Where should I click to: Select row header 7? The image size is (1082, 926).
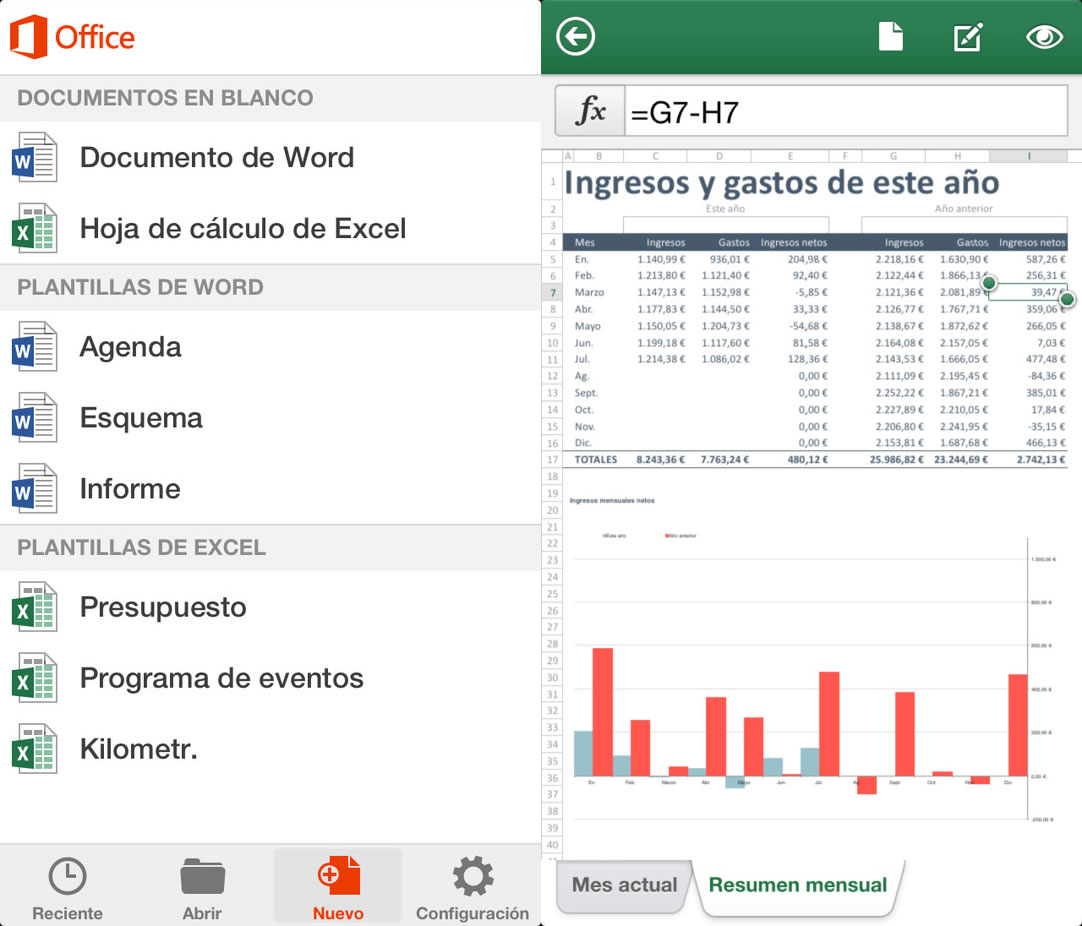[553, 293]
